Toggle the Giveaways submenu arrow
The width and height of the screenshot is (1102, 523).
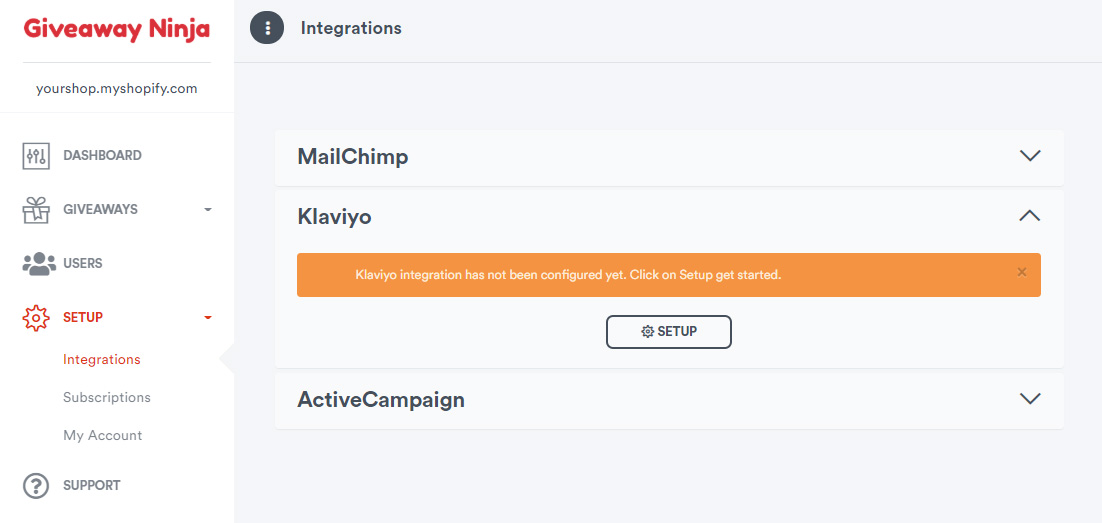[x=207, y=209]
